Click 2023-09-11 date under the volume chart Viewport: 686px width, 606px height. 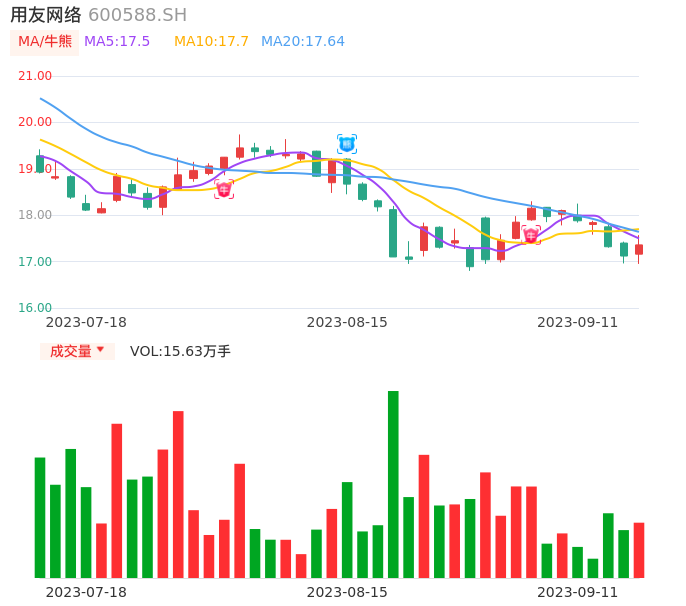click(x=578, y=592)
